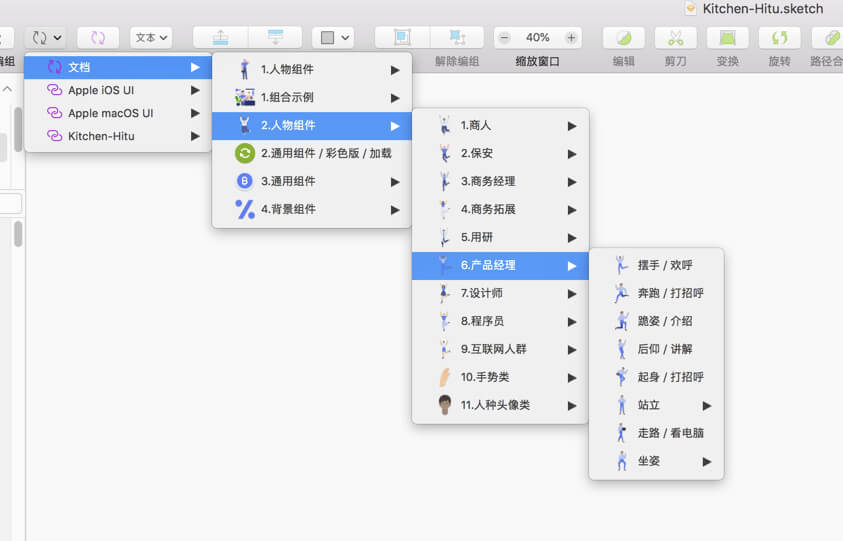Open the Kitchen-Hitu library submenu
This screenshot has width=843, height=541.
(x=118, y=137)
